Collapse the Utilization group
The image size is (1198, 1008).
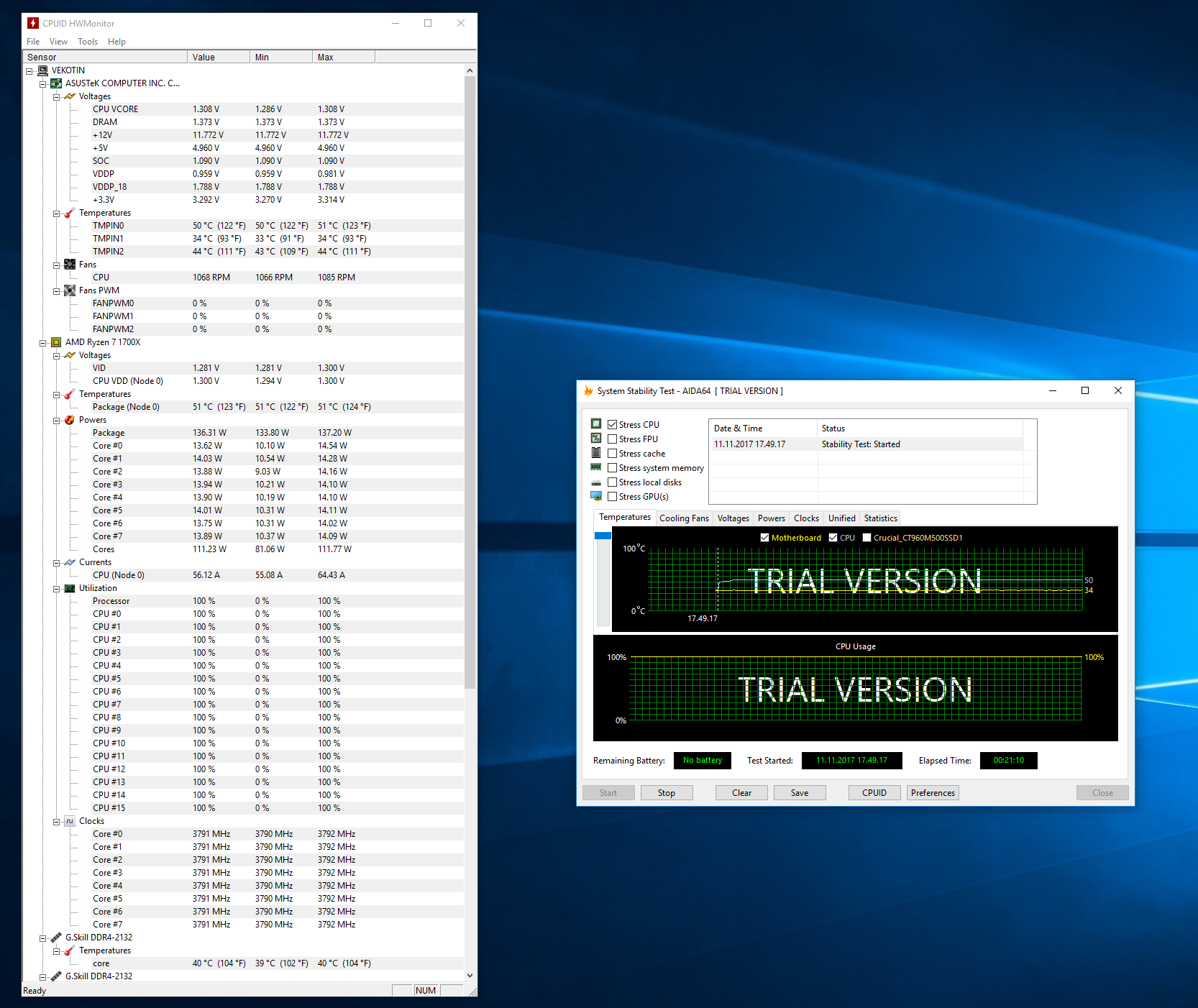57,589
